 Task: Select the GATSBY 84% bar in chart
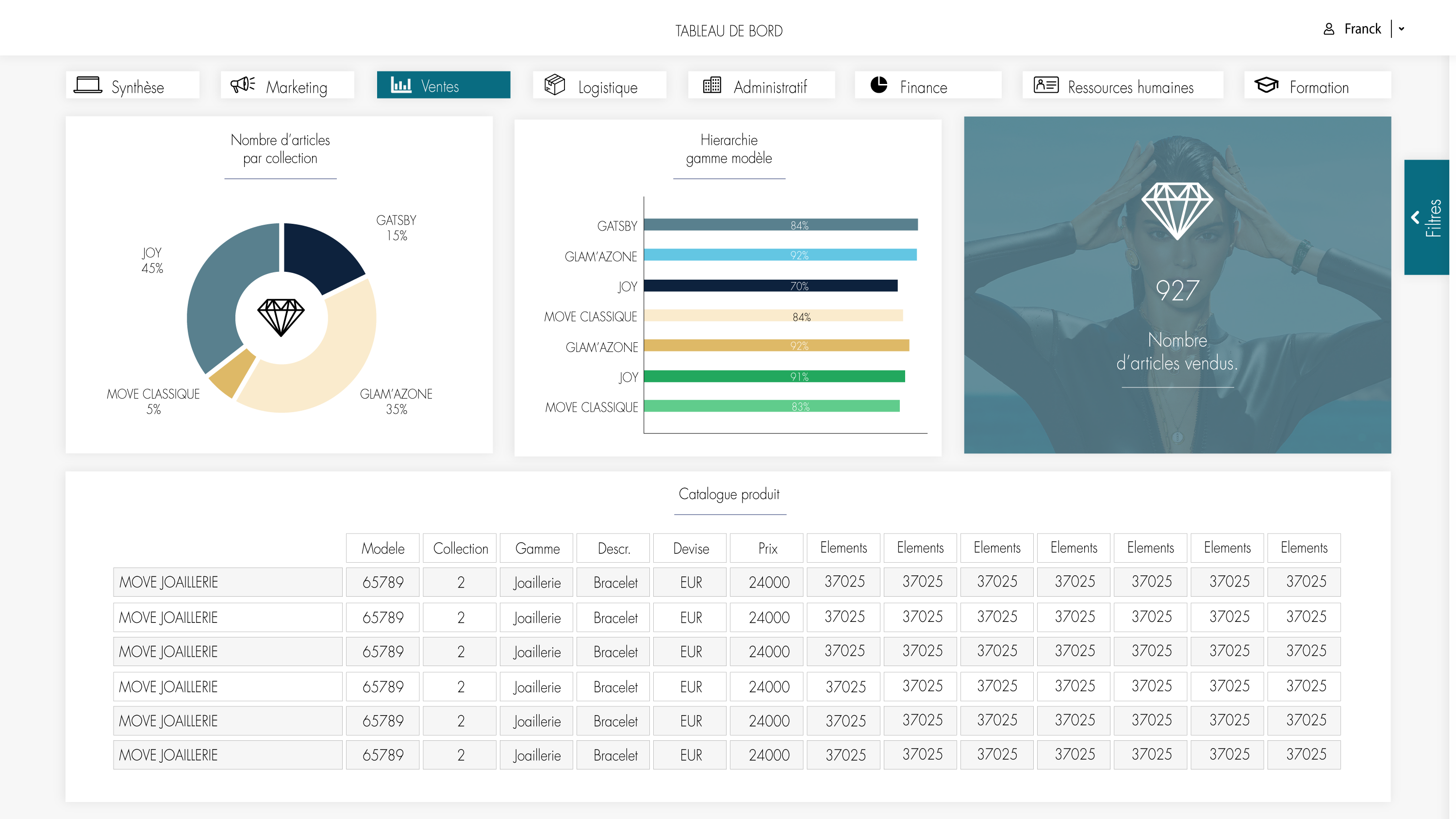[x=781, y=225]
